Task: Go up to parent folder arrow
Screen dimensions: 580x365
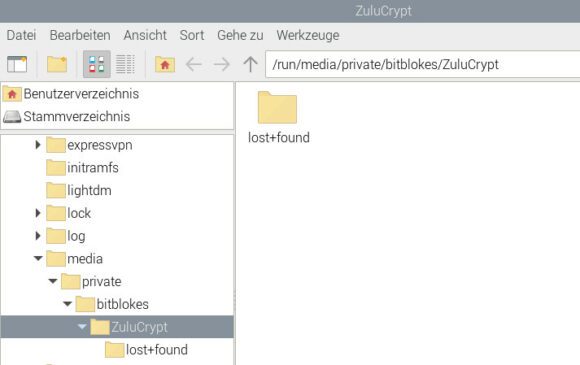Action: [x=250, y=64]
